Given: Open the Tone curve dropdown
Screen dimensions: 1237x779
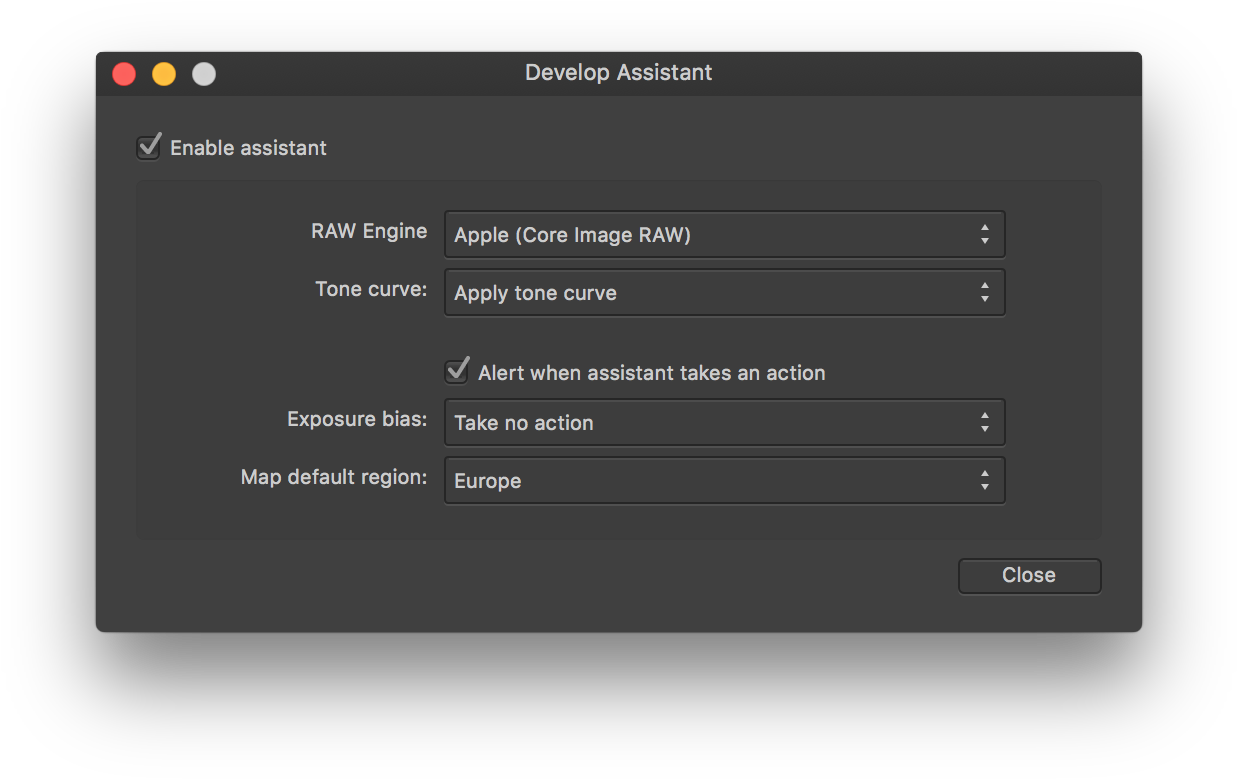Looking at the screenshot, I should 725,292.
